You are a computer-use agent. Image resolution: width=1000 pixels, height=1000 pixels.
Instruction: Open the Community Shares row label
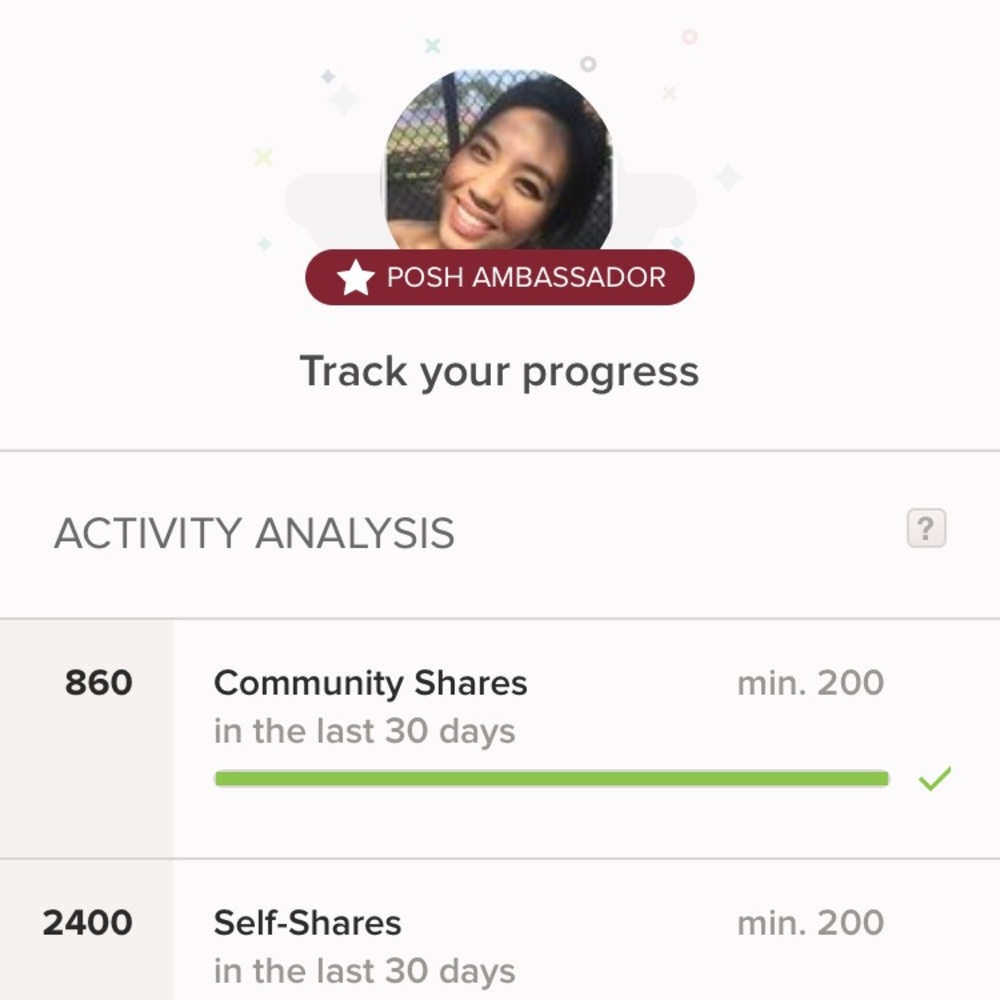(x=370, y=683)
